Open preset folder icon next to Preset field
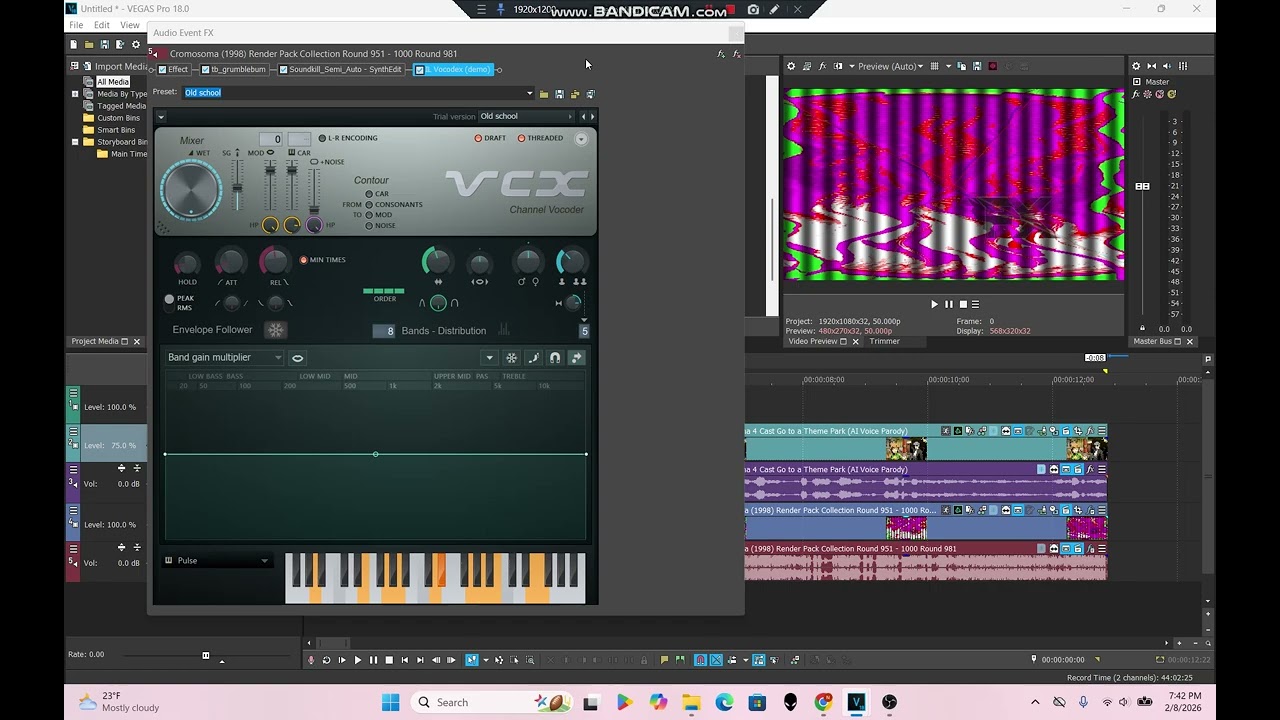The image size is (1280, 720). point(544,94)
